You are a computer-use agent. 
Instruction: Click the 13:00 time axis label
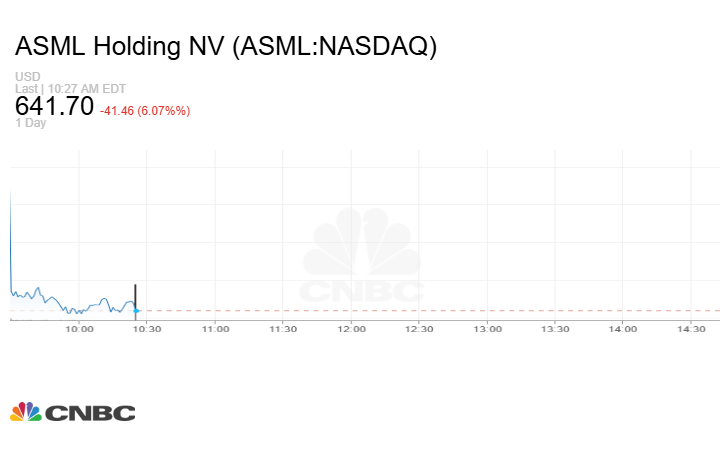487,328
